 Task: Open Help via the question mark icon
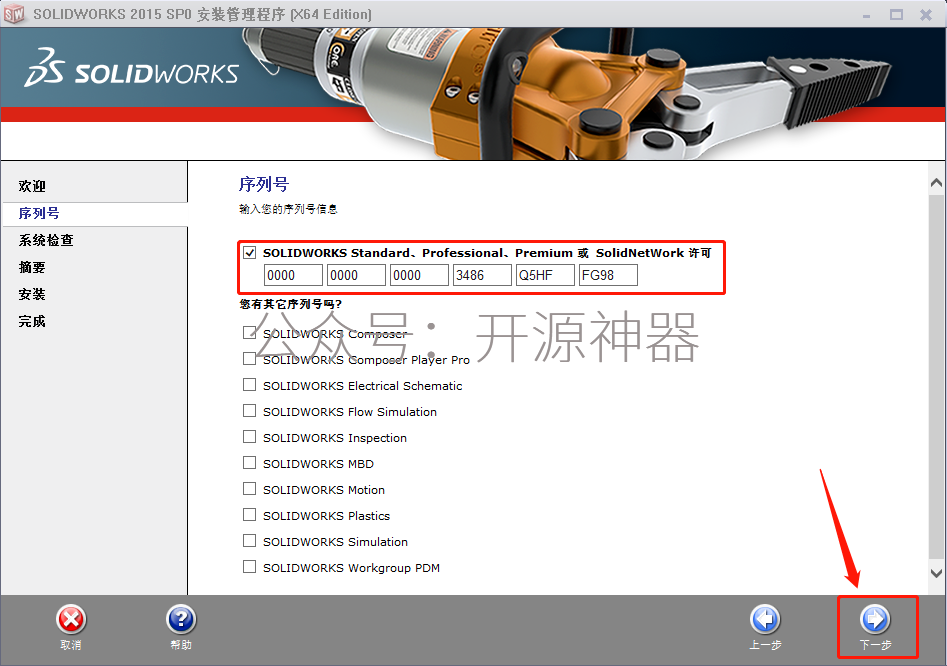181,620
